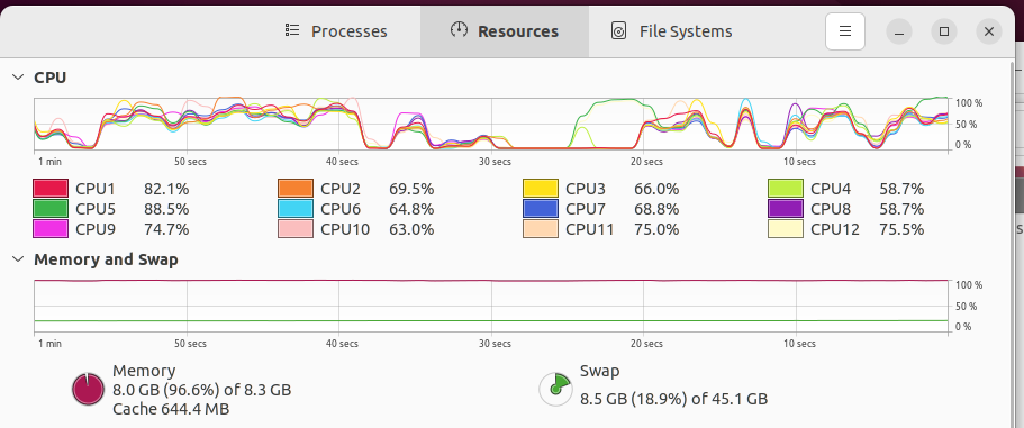Viewport: 1024px width, 428px height.
Task: Open the hamburger main menu
Action: 845,31
